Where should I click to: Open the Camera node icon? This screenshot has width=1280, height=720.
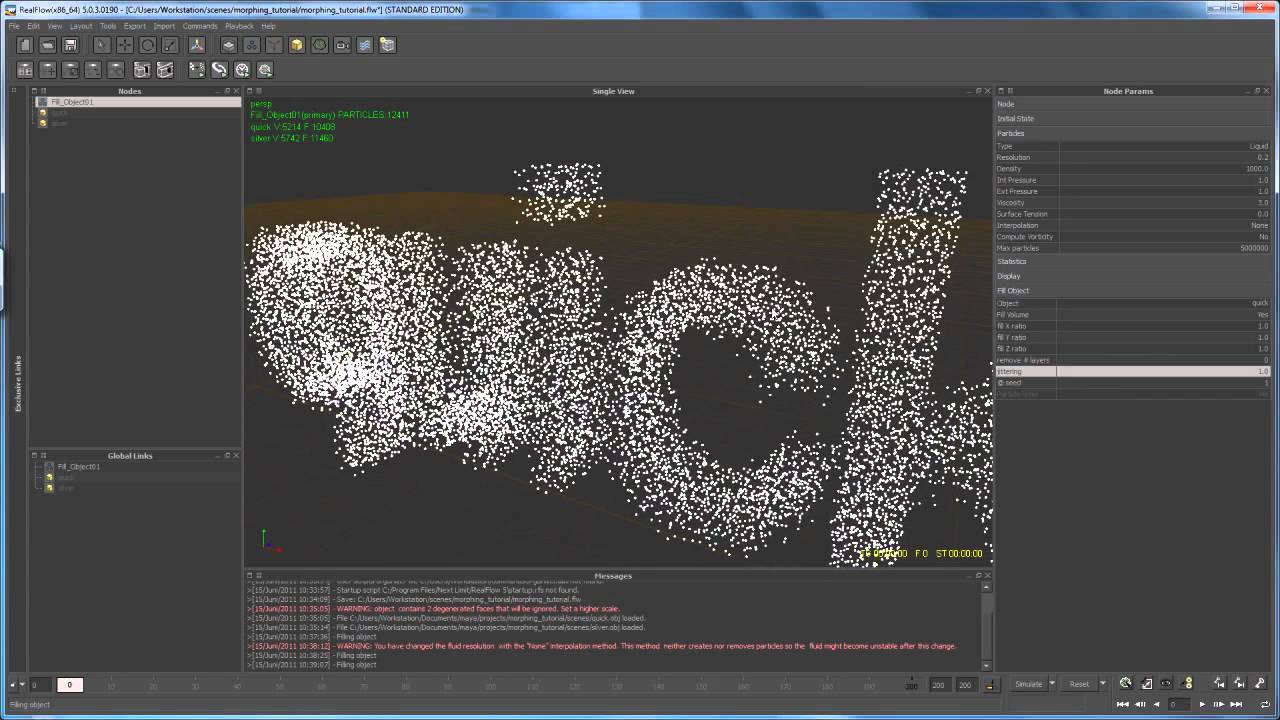point(342,45)
